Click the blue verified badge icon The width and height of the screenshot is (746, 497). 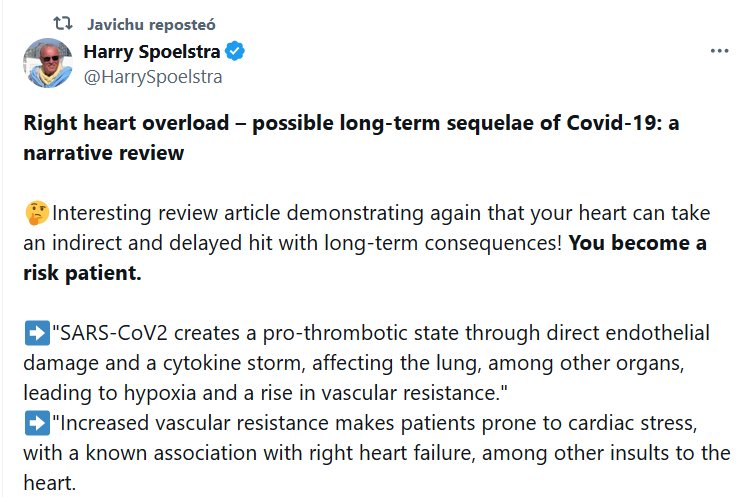click(x=235, y=52)
